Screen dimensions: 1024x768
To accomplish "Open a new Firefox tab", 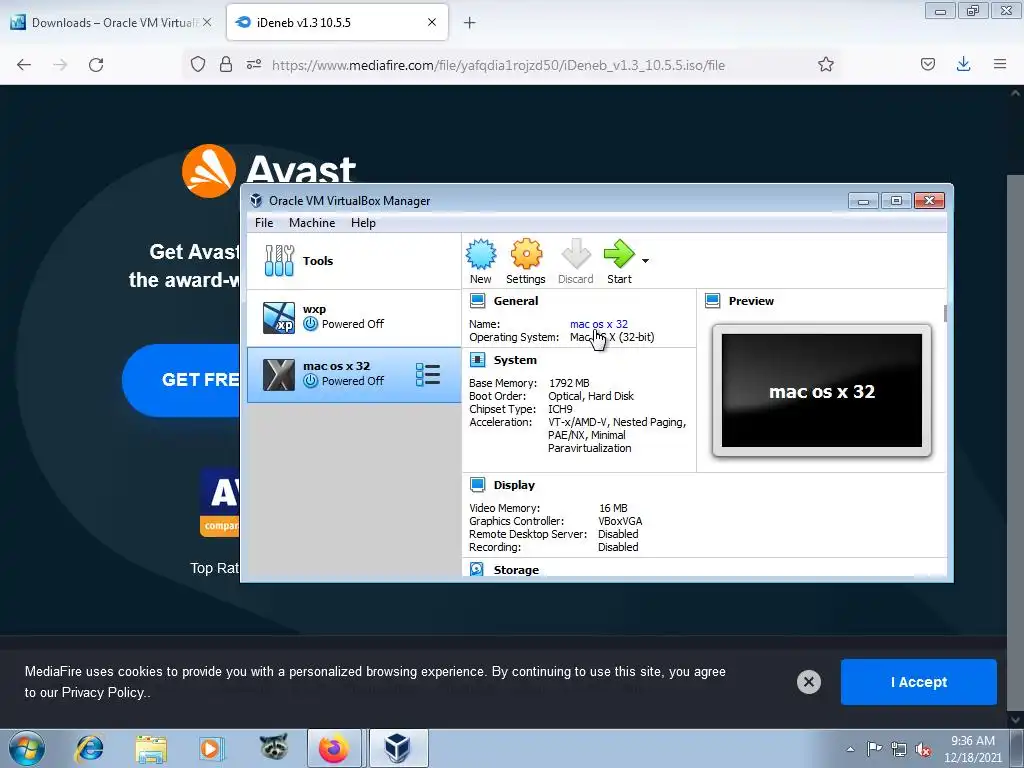I will point(469,23).
